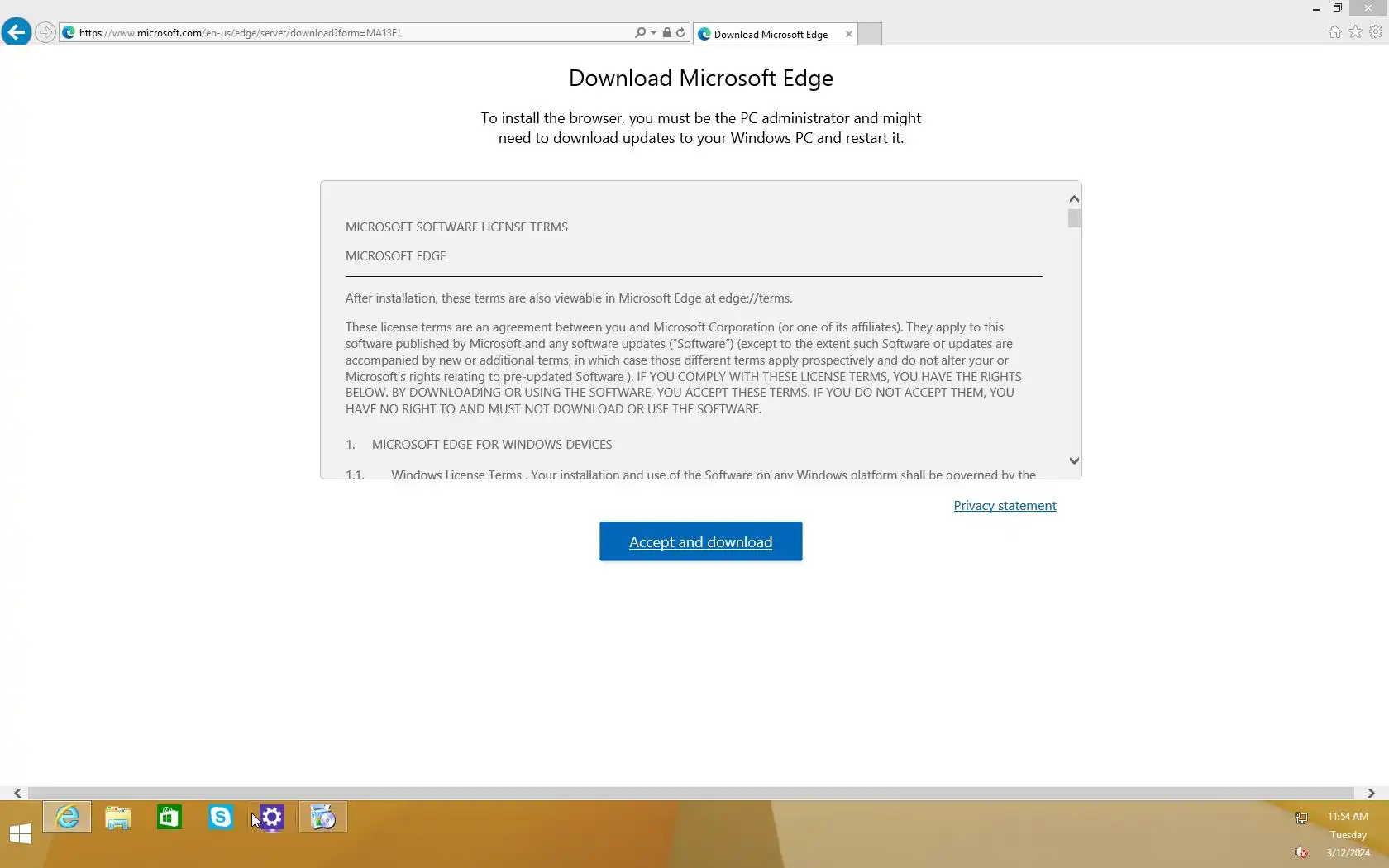
Task: Click the paragraph starting 'These license terms are'
Action: point(684,368)
